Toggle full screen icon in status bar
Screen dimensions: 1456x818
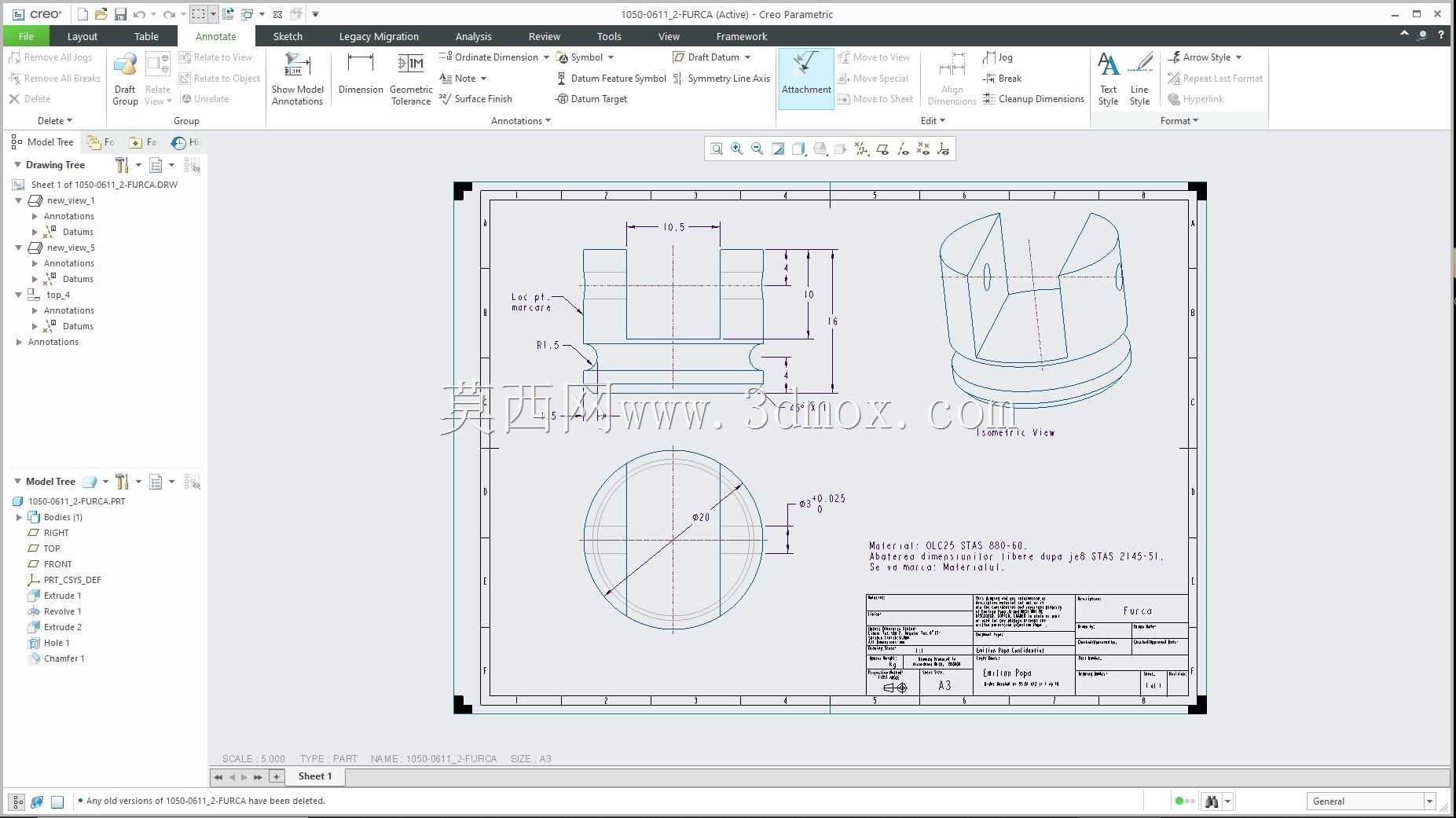pos(57,801)
